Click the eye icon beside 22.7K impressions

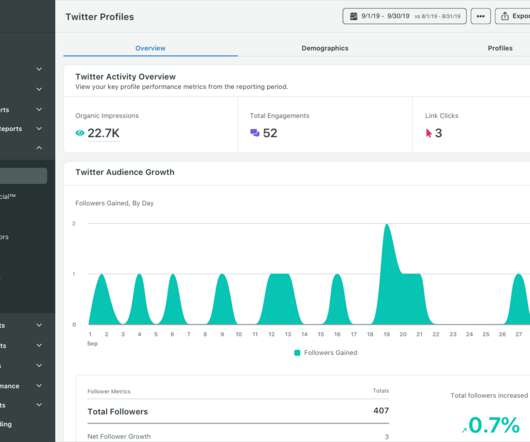(x=80, y=133)
